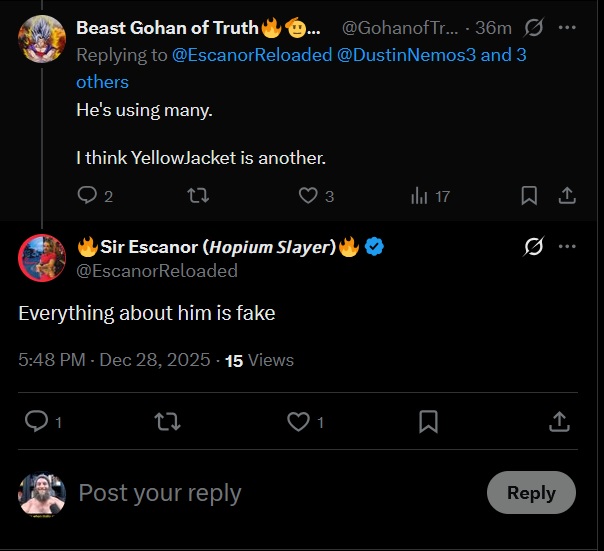Like Sir Escanor's main tweet
The image size is (604, 551).
click(x=298, y=422)
